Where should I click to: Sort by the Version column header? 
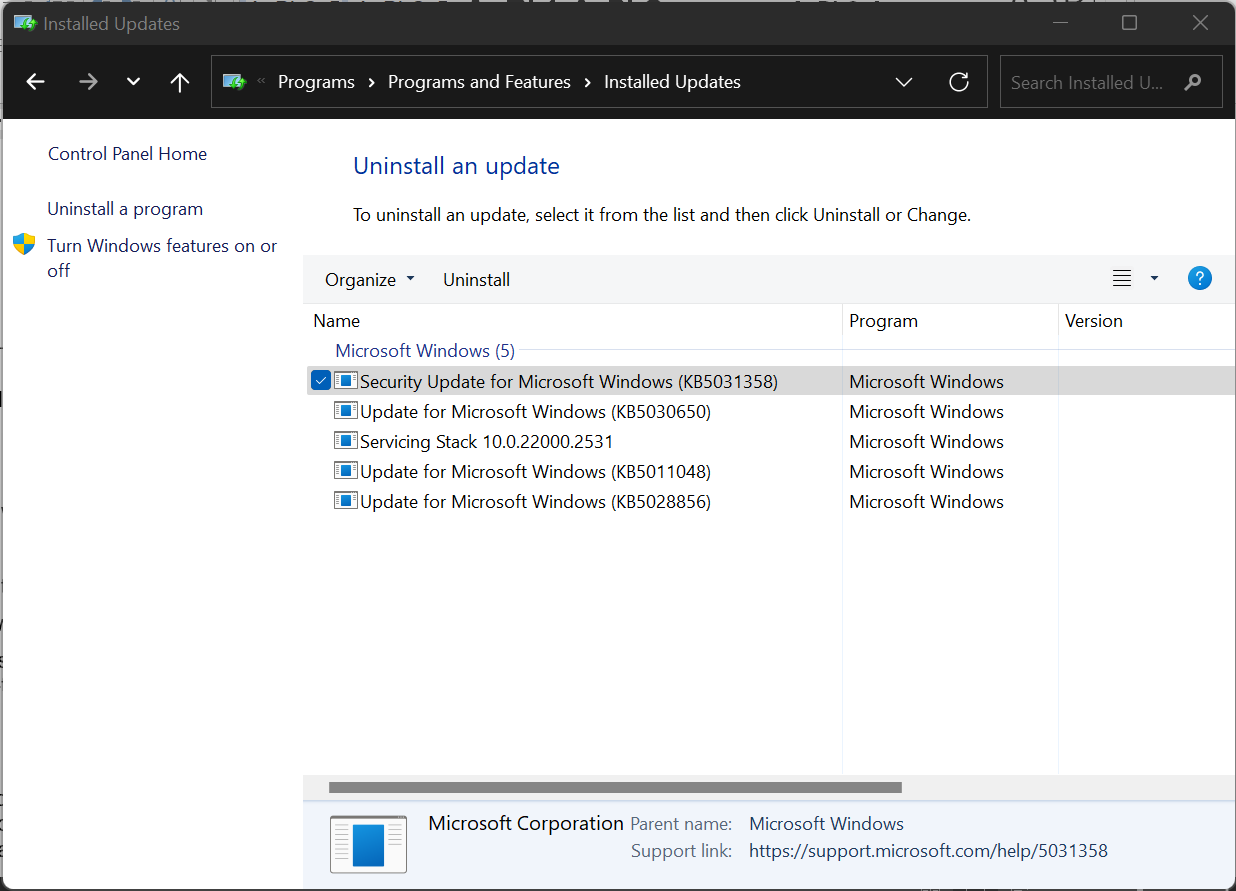[1147, 321]
